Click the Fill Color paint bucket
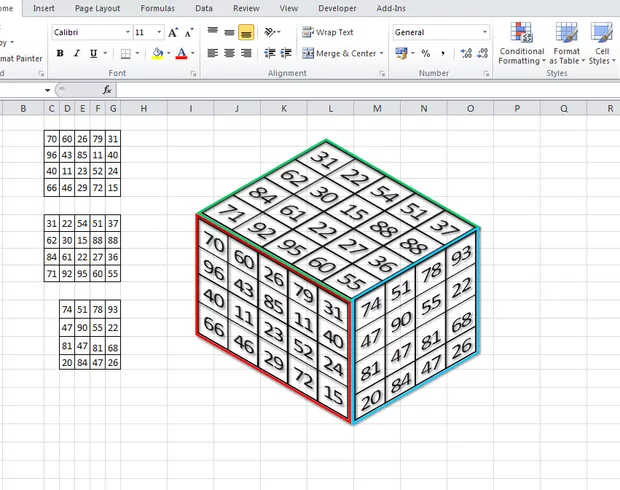This screenshot has width=620, height=490. (157, 53)
